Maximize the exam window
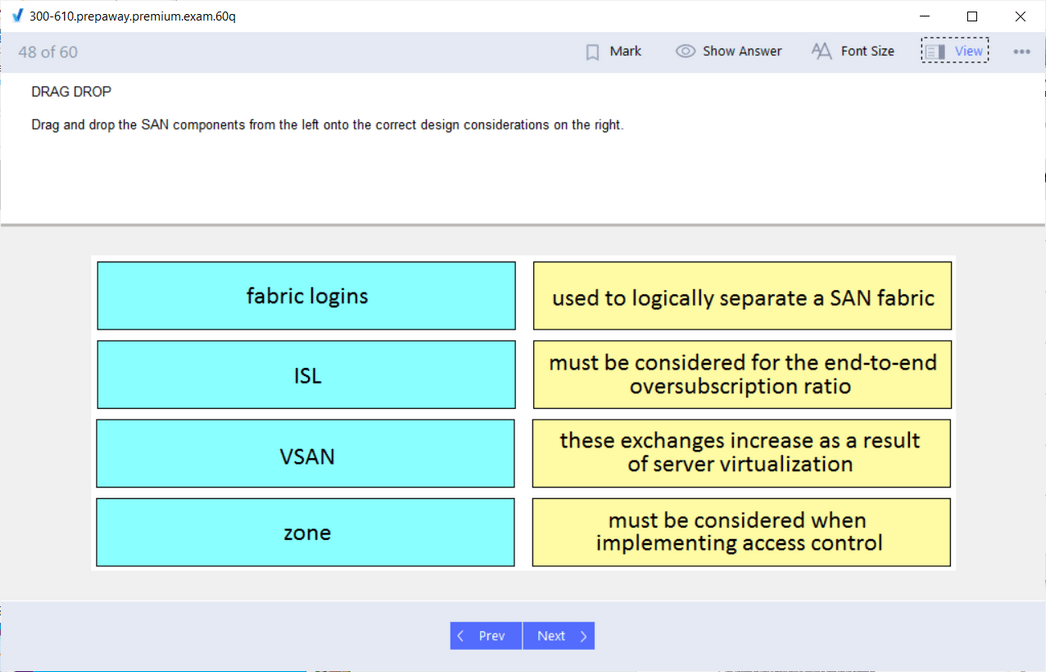The height and width of the screenshot is (672, 1046). [972, 16]
